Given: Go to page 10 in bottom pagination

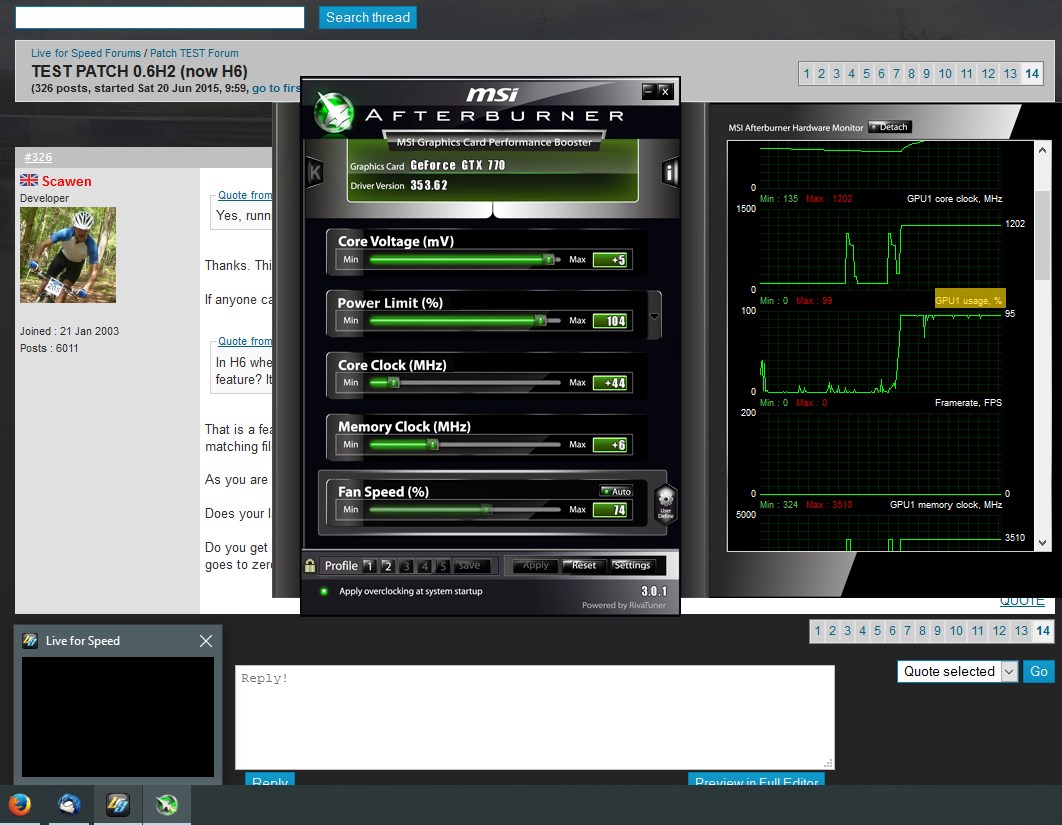Looking at the screenshot, I should pyautogui.click(x=956, y=631).
